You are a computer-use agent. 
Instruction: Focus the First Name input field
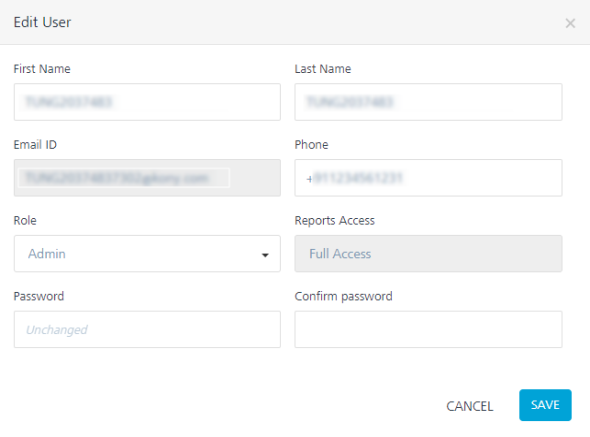click(147, 102)
